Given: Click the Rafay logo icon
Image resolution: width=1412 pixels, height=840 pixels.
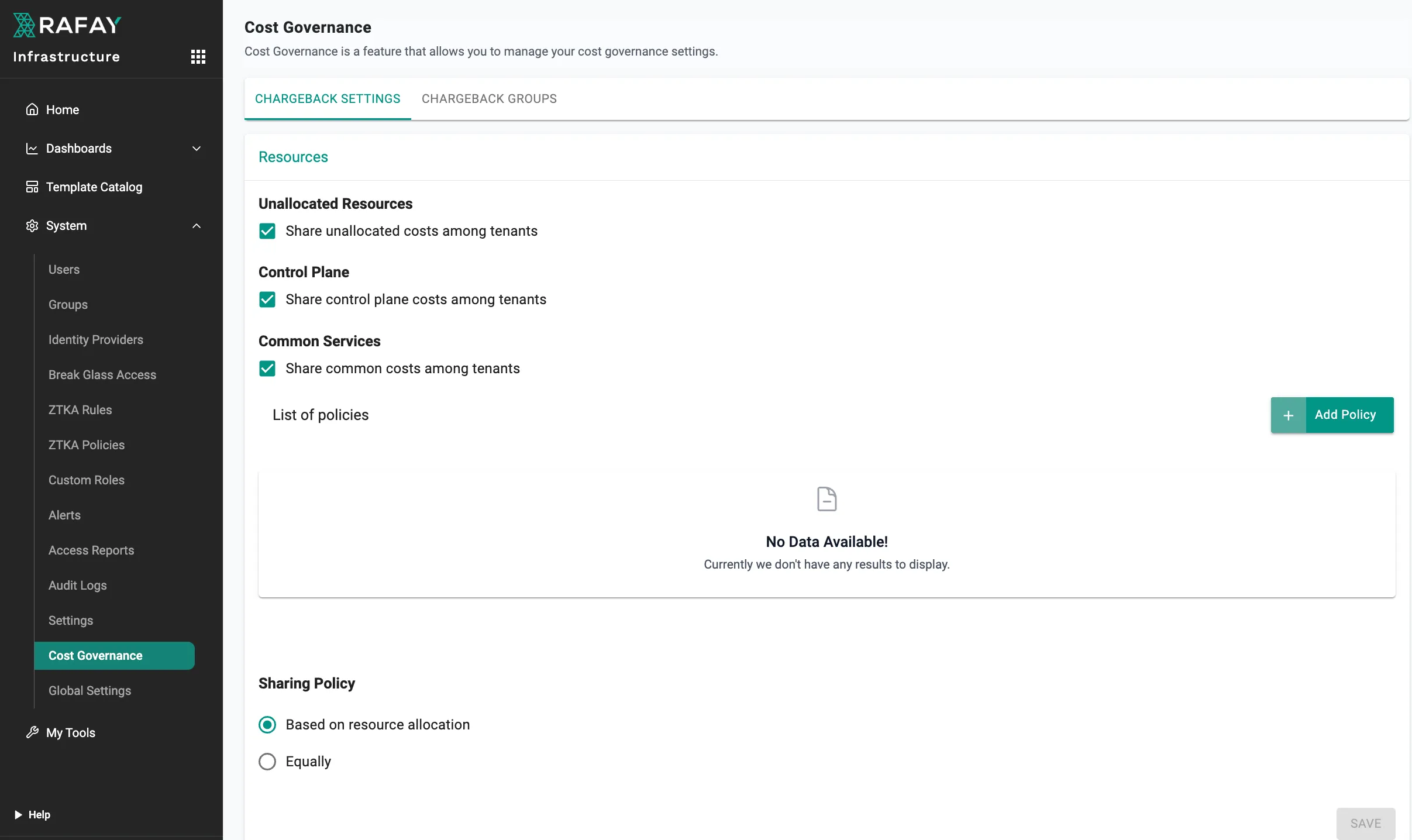Looking at the screenshot, I should pyautogui.click(x=24, y=25).
